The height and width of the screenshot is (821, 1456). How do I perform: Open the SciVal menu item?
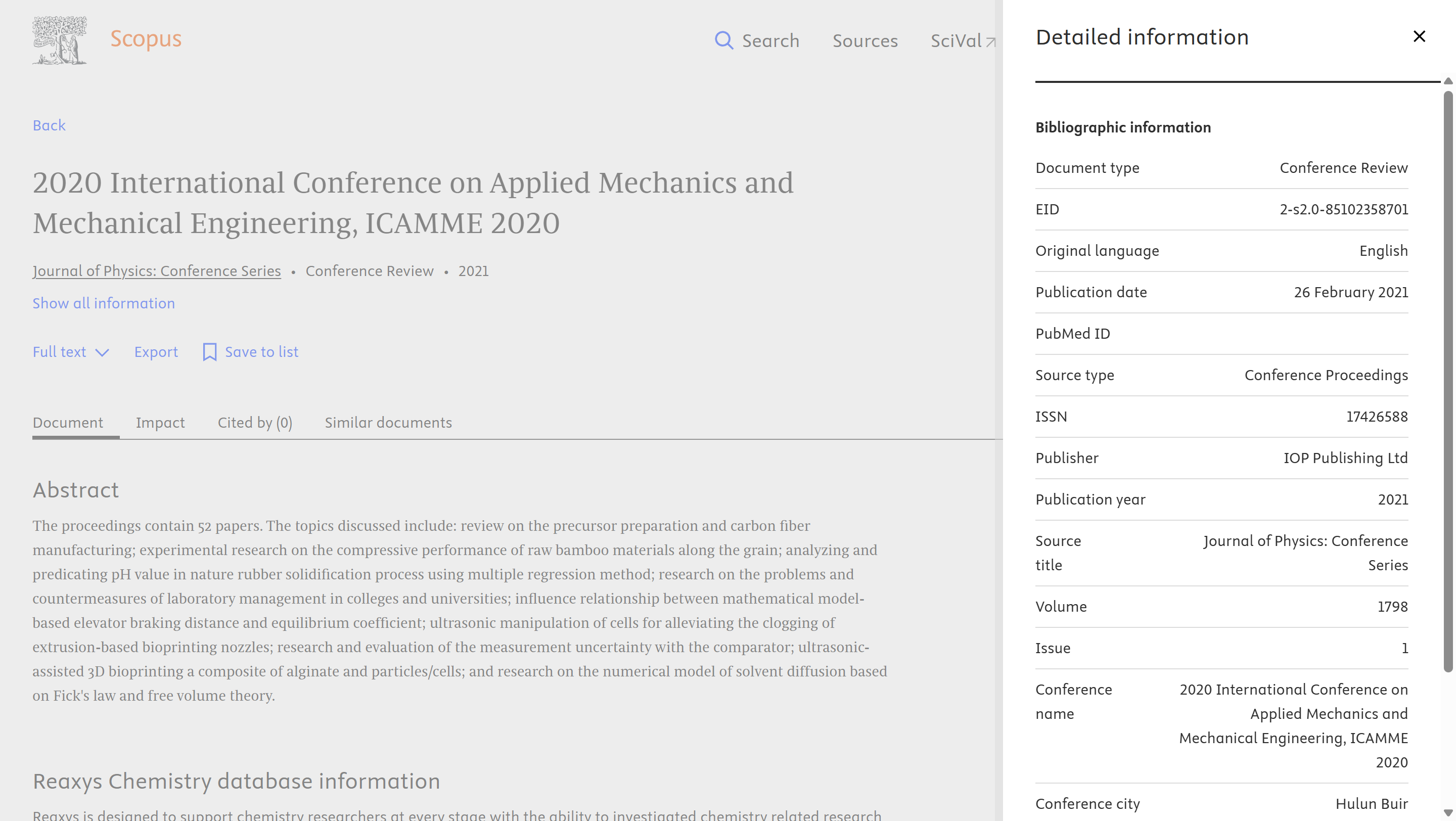[x=957, y=40]
